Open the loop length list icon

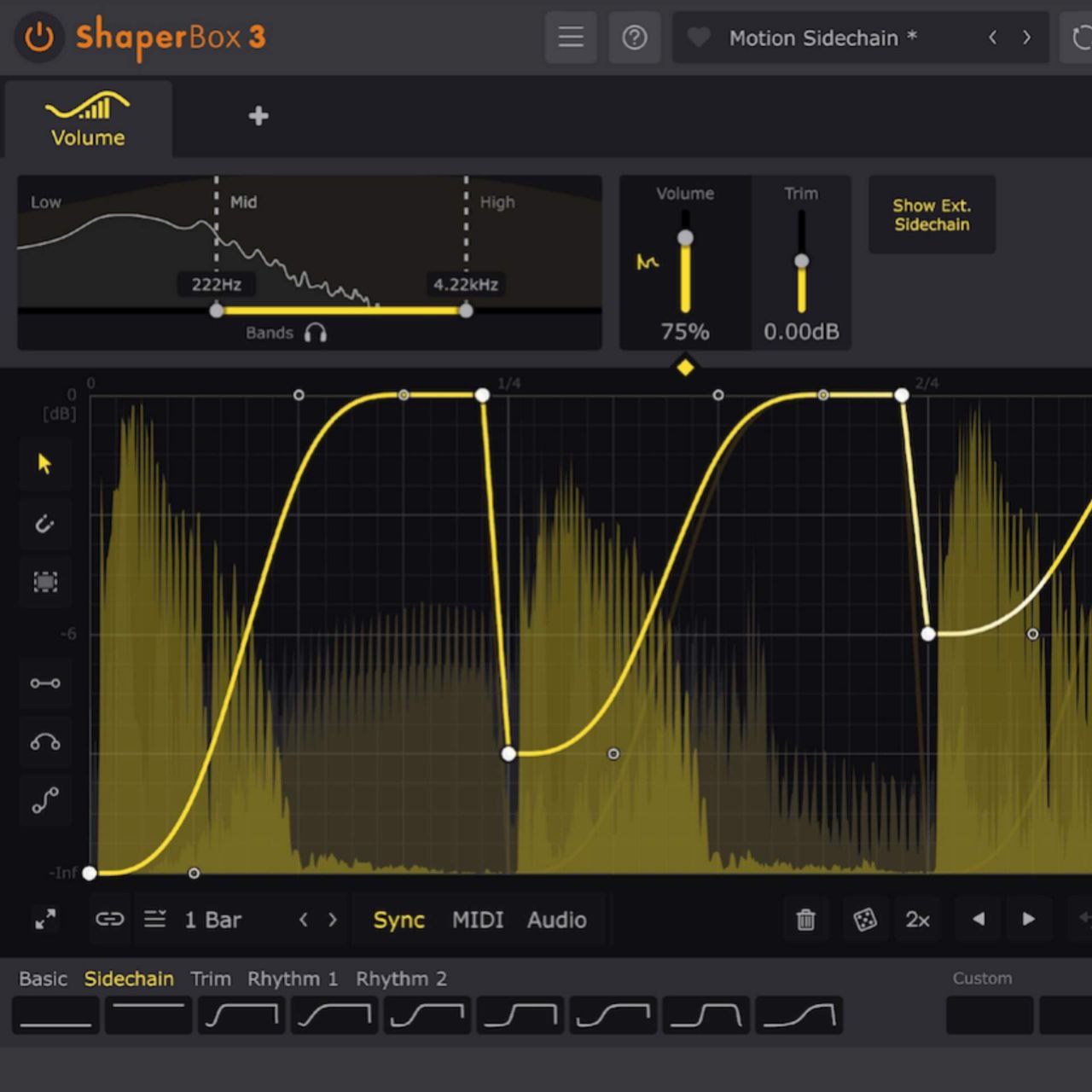[155, 919]
